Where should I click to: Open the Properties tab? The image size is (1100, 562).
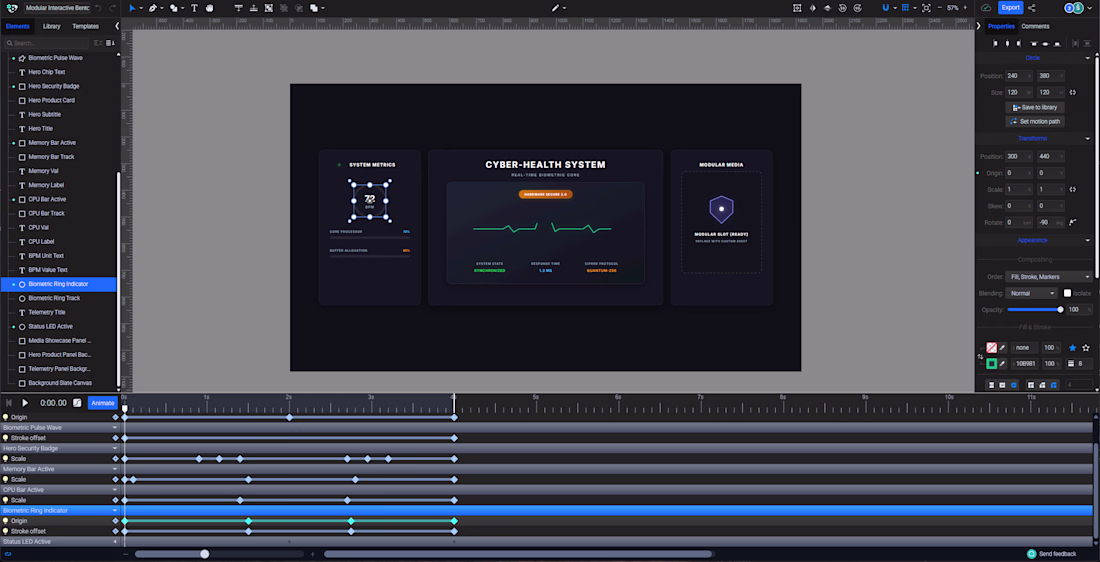pos(1001,26)
